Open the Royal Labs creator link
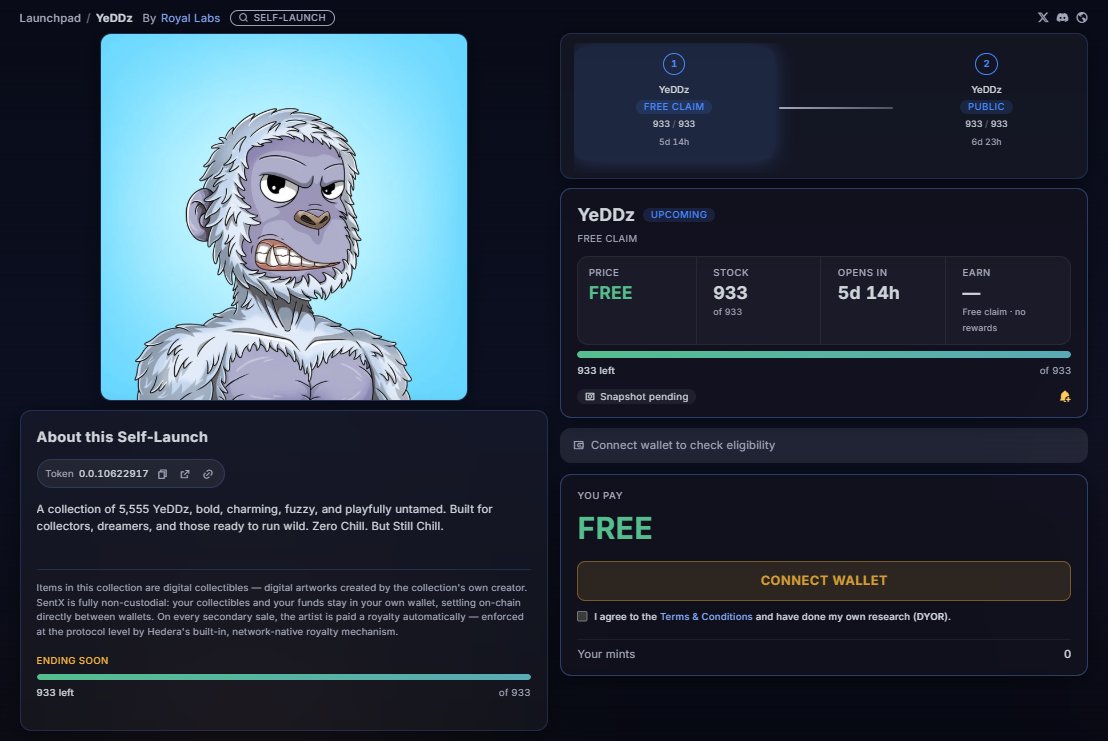This screenshot has height=741, width=1108. 190,18
